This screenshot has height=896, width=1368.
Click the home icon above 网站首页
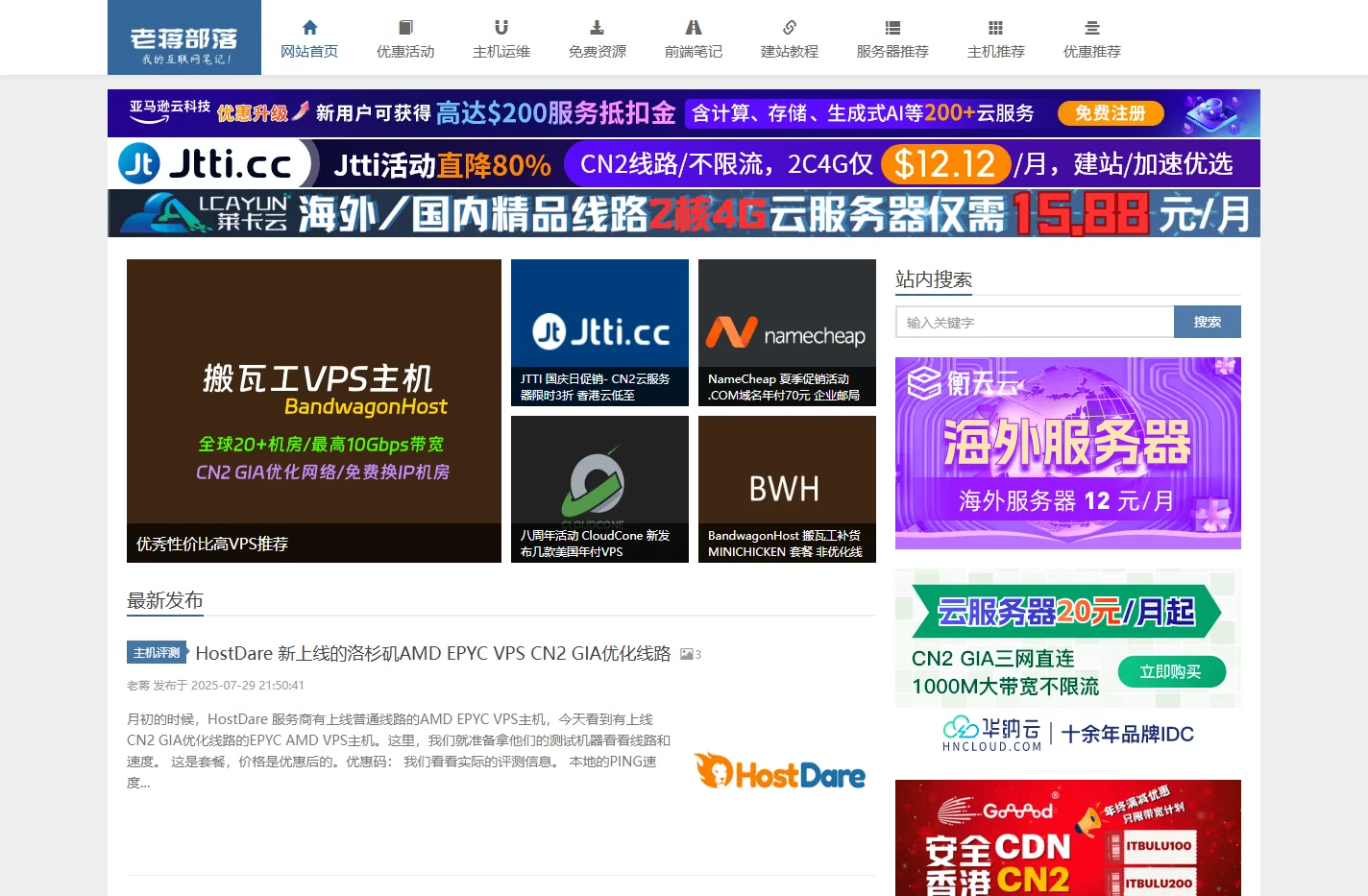309,28
